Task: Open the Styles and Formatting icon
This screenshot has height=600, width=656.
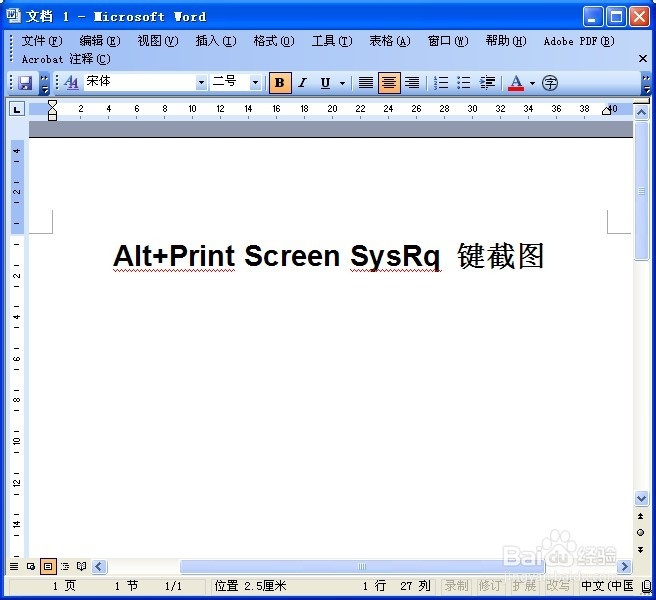Action: coord(71,82)
